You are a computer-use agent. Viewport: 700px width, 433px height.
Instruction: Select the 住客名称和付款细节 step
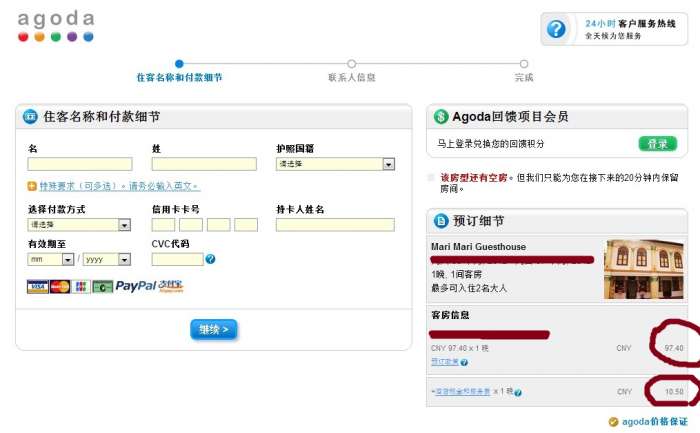[x=179, y=77]
